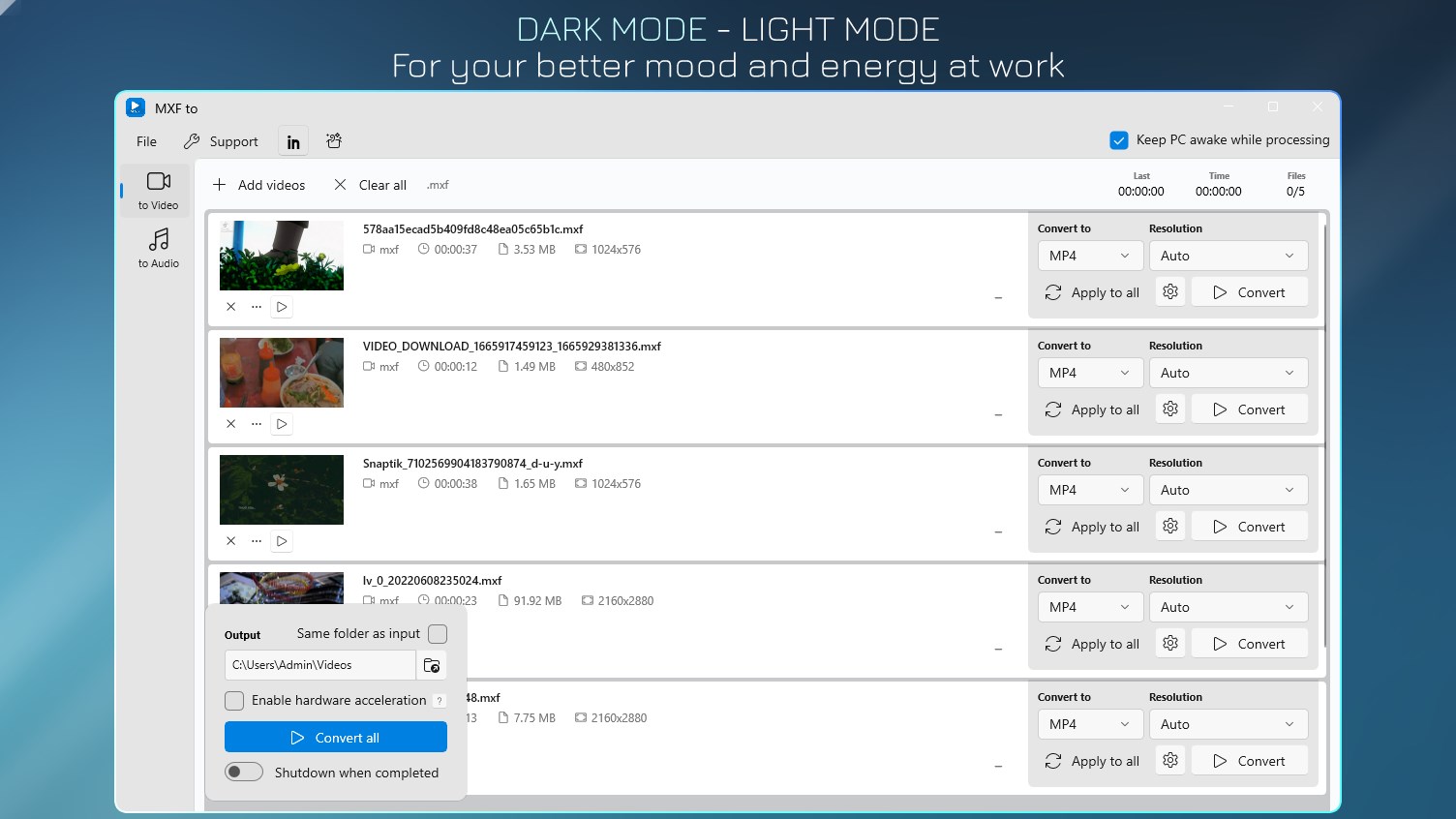
Task: Click Add videos button
Action: coord(259,185)
